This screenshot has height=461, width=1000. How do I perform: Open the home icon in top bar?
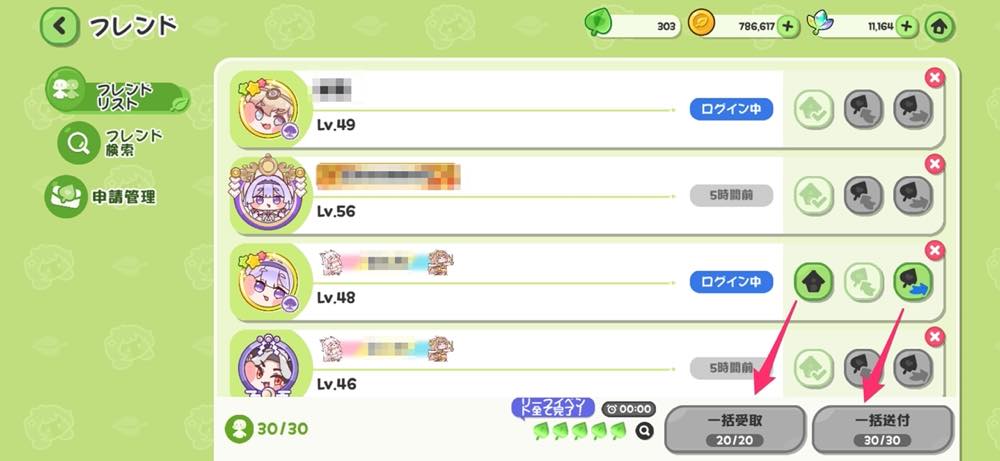940,27
